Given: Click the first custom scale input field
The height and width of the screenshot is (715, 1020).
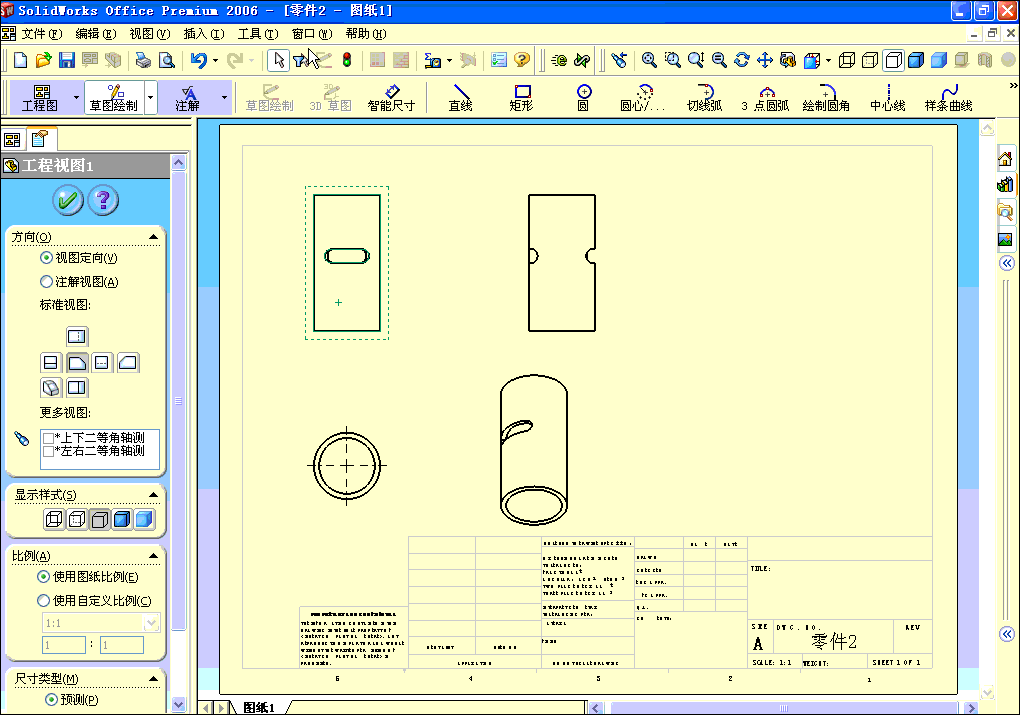Looking at the screenshot, I should [x=64, y=645].
